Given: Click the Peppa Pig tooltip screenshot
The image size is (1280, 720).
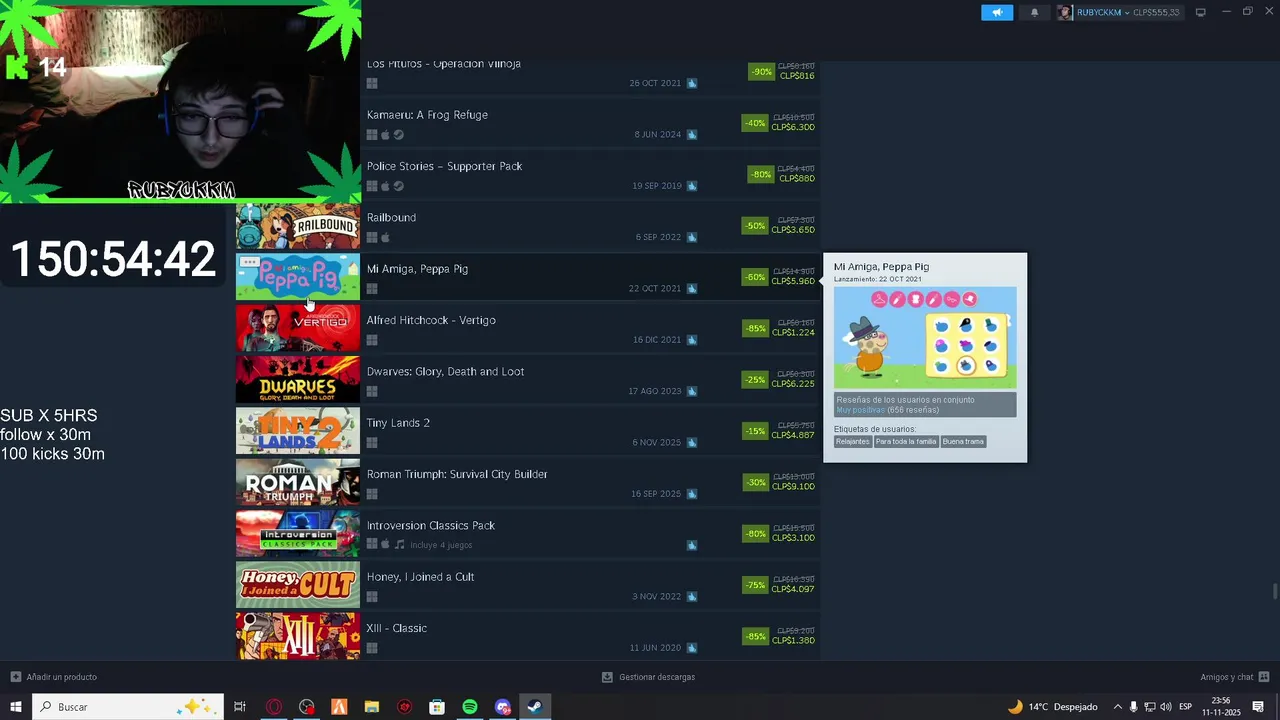Looking at the screenshot, I should [925, 338].
